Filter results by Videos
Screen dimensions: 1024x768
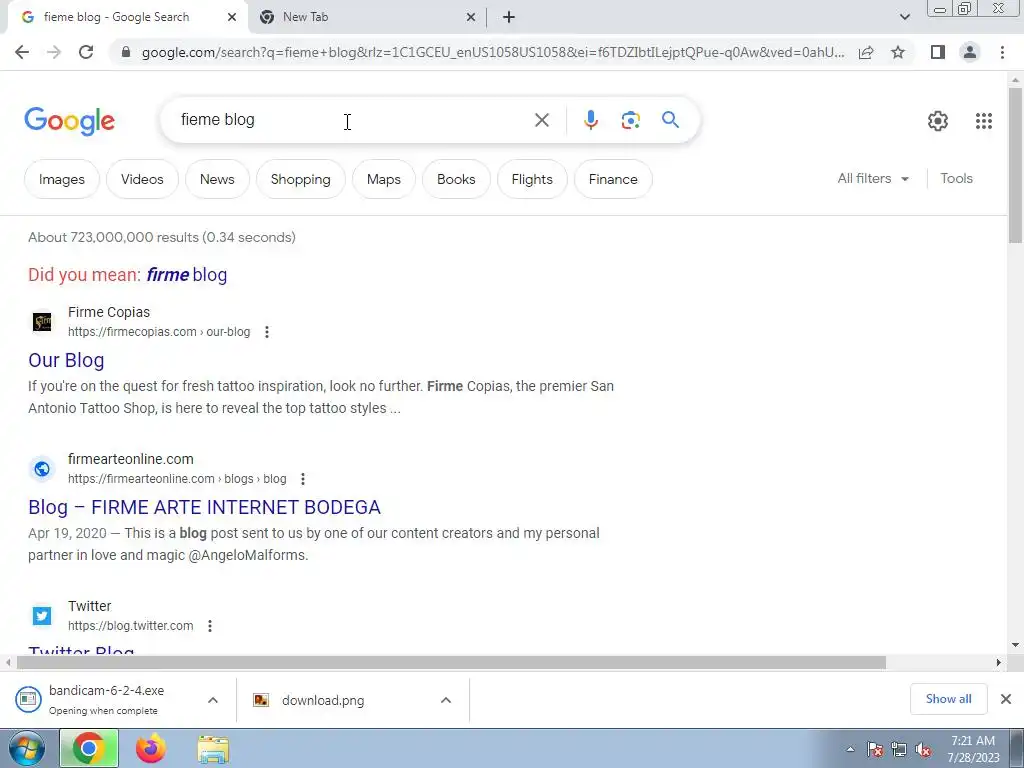[x=142, y=179]
